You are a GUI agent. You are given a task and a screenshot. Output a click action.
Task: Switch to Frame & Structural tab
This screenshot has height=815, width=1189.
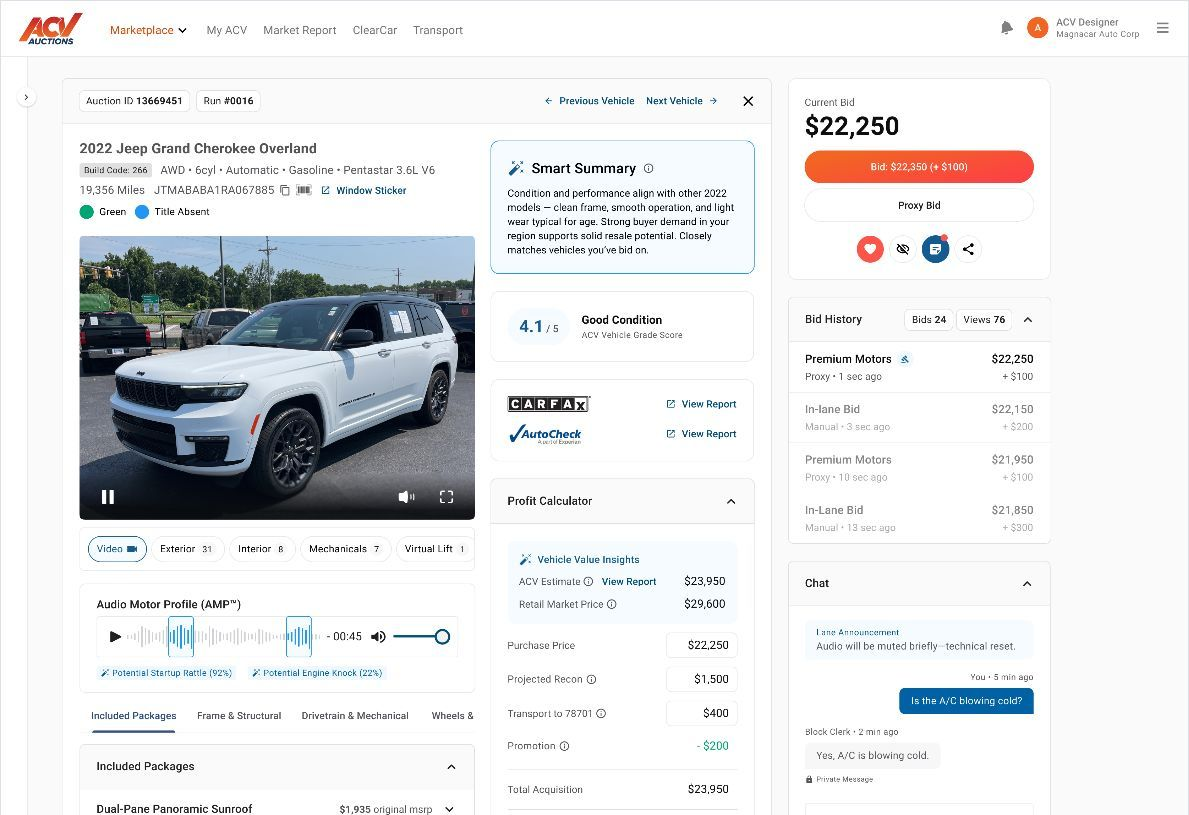coord(239,716)
